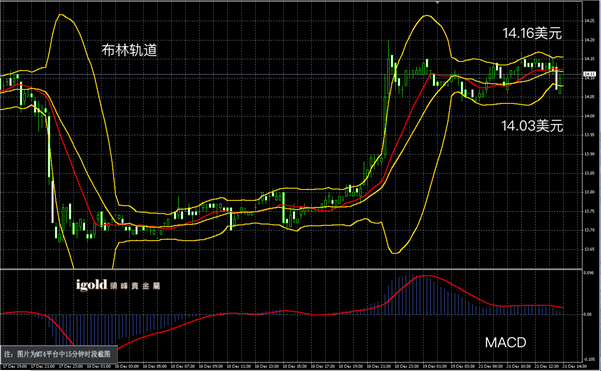Click the MT4 15-minute screenshot note

57,353
